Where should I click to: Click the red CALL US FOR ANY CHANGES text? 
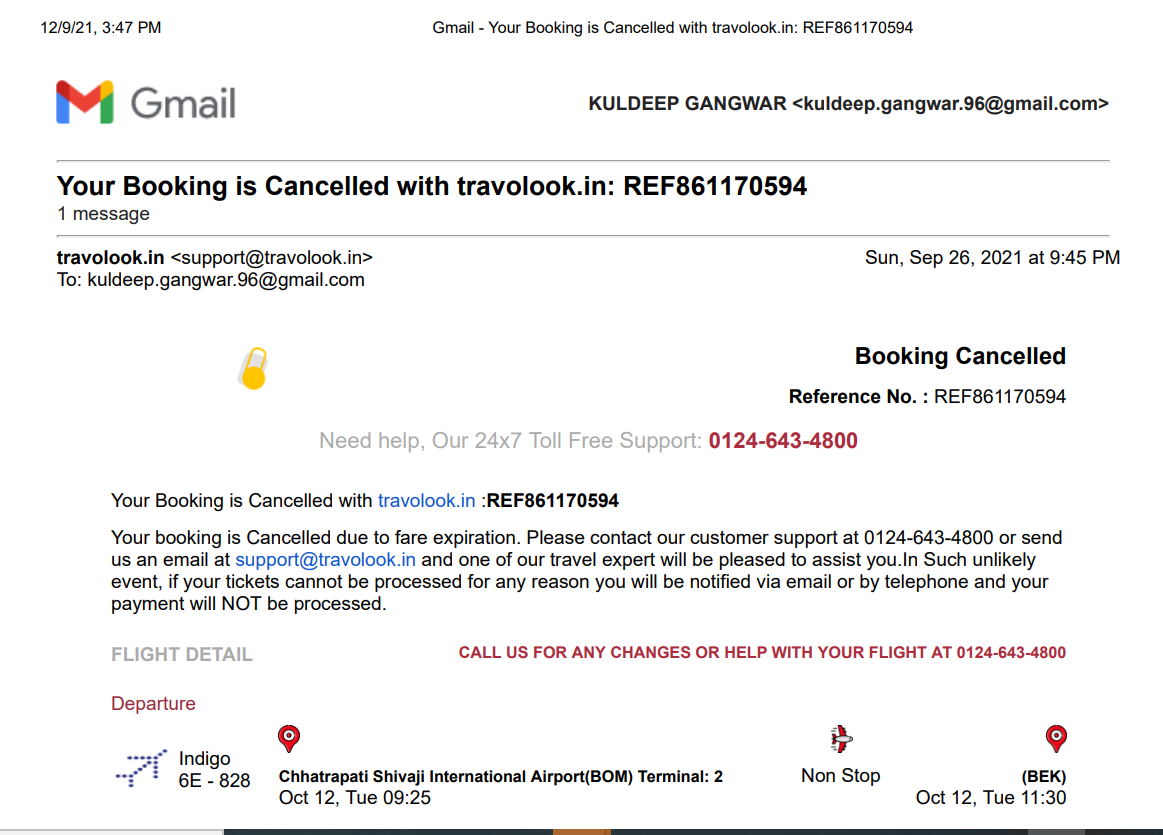click(x=762, y=653)
